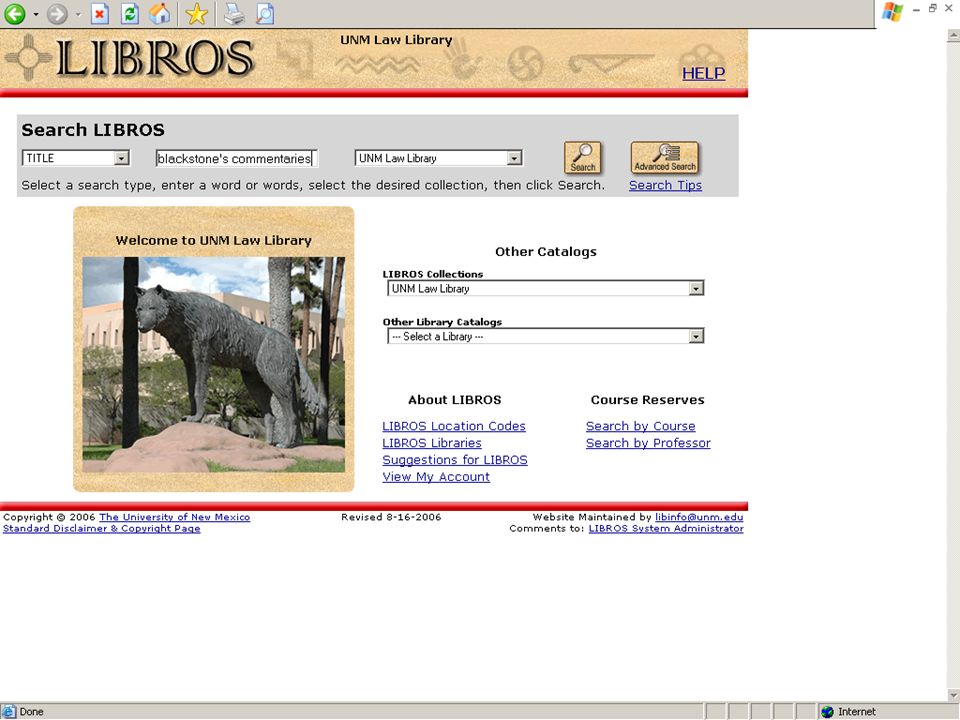This screenshot has height=720, width=960.
Task: Open Favorites with the star icon
Action: (197, 13)
